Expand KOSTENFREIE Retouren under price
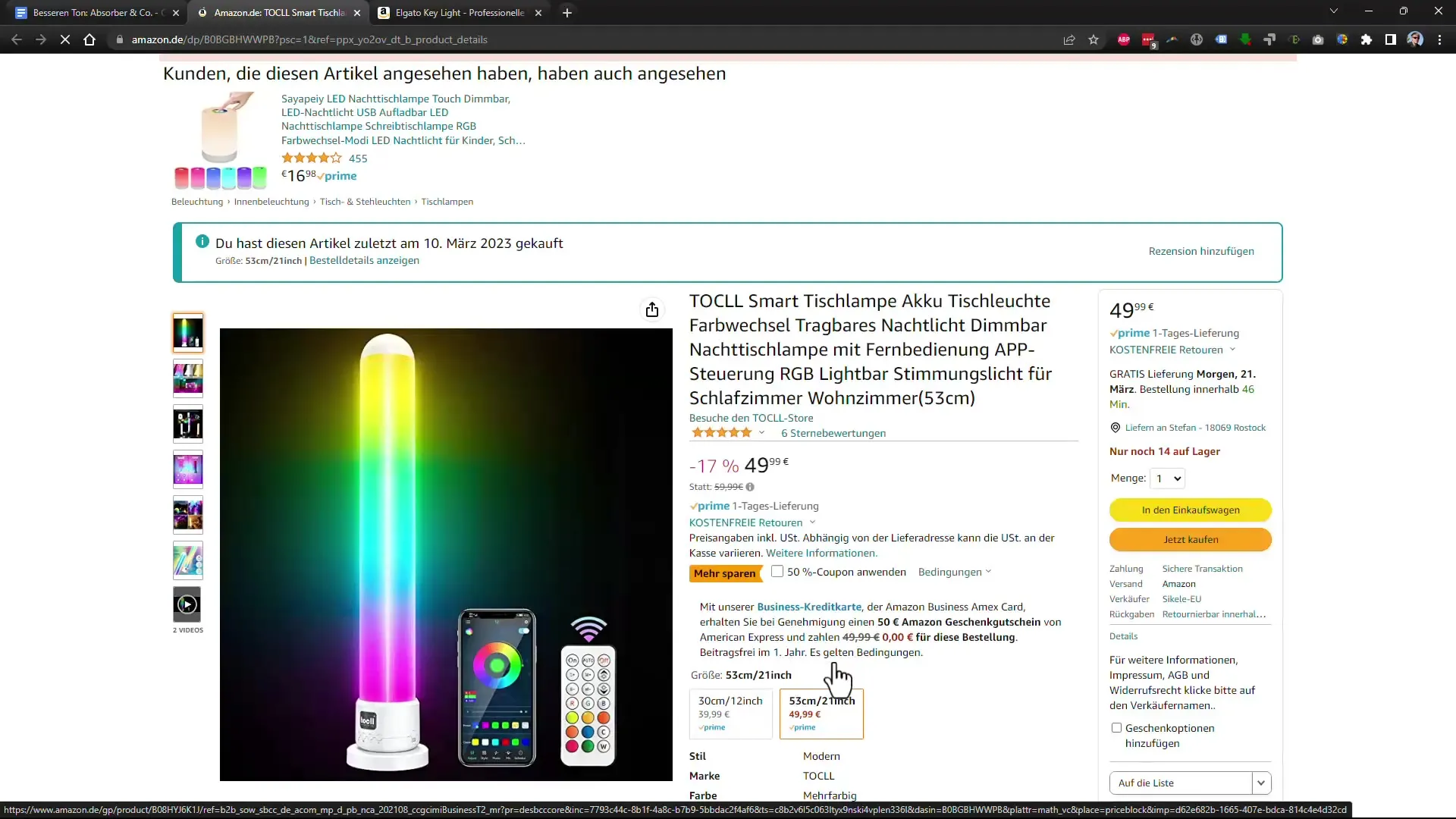 [x=752, y=522]
